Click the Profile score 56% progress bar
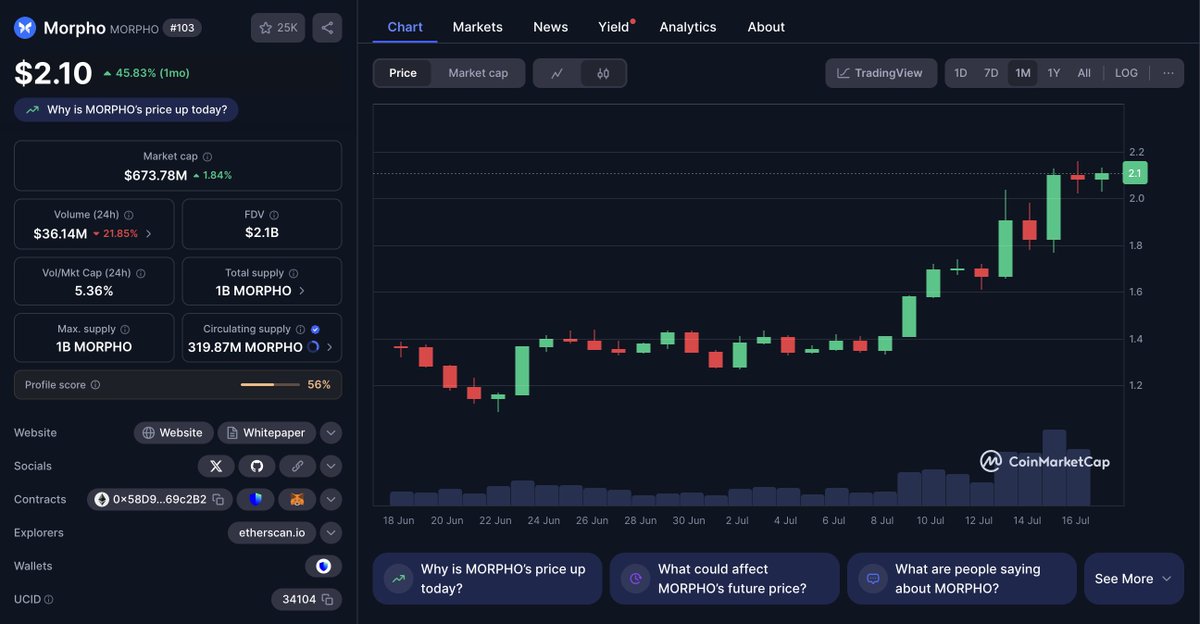The height and width of the screenshot is (624, 1200). [270, 385]
